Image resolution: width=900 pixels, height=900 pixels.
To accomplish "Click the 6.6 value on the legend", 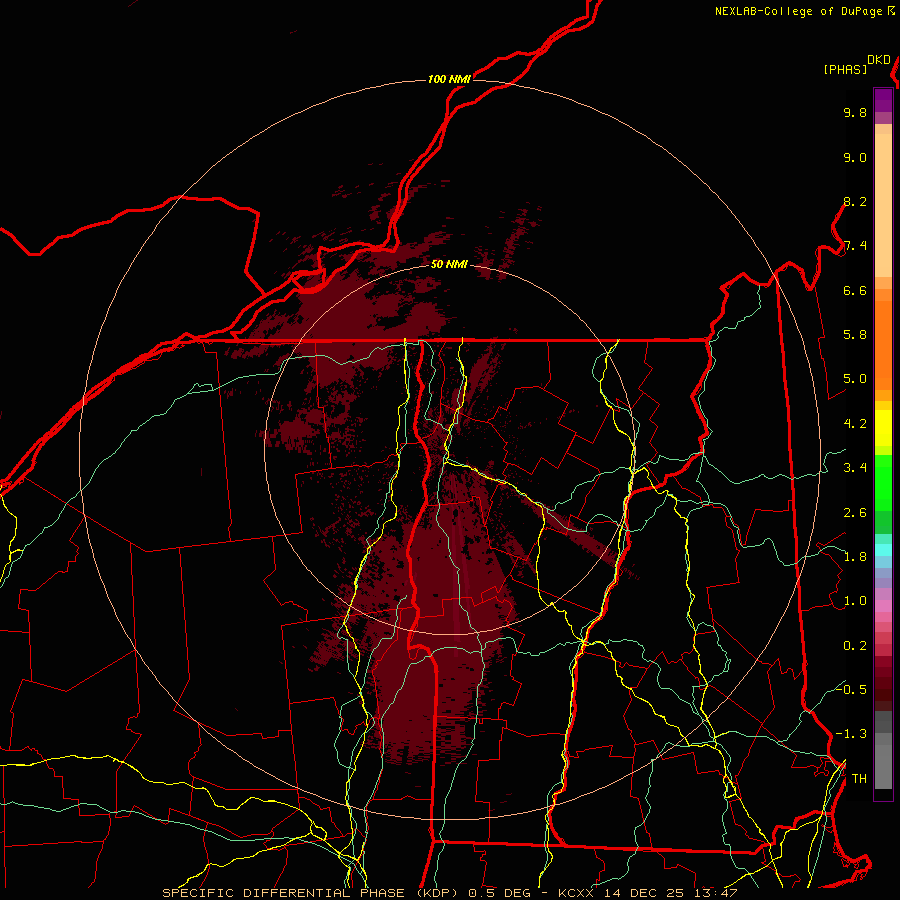I will (x=855, y=290).
